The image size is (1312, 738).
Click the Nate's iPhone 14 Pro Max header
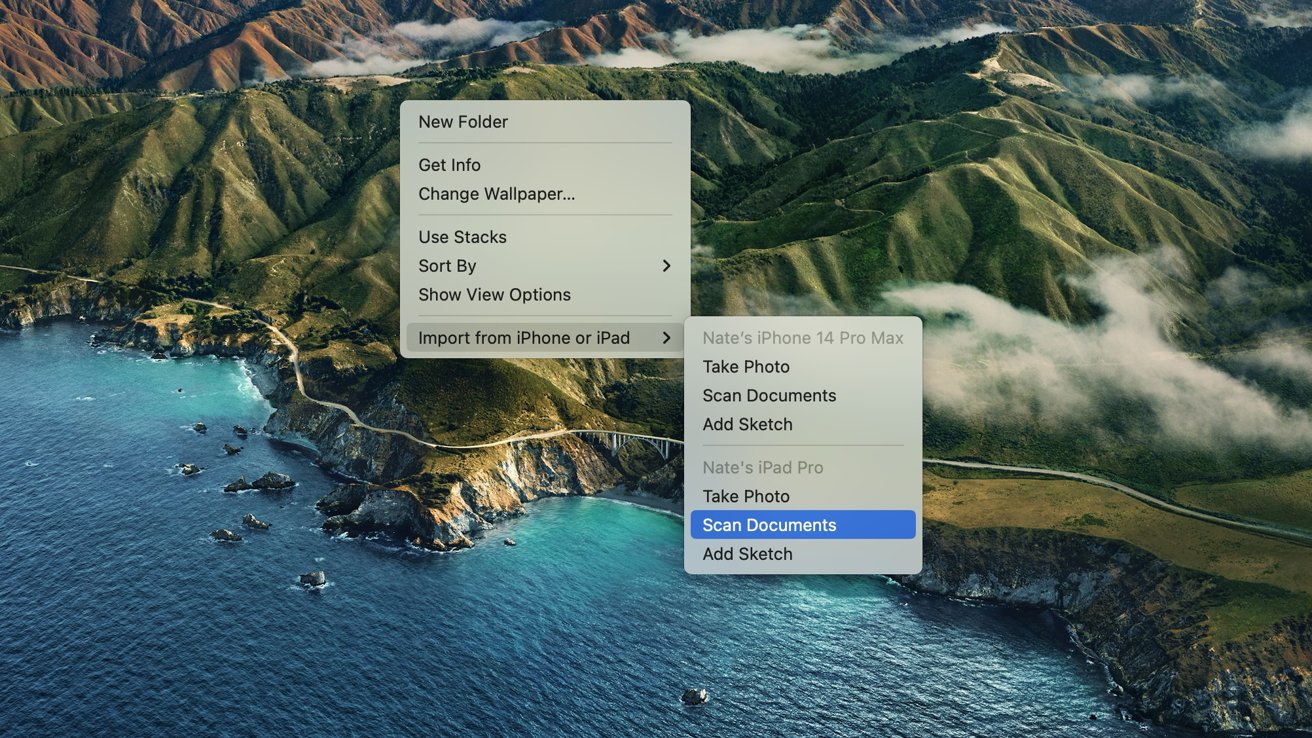[x=802, y=338]
